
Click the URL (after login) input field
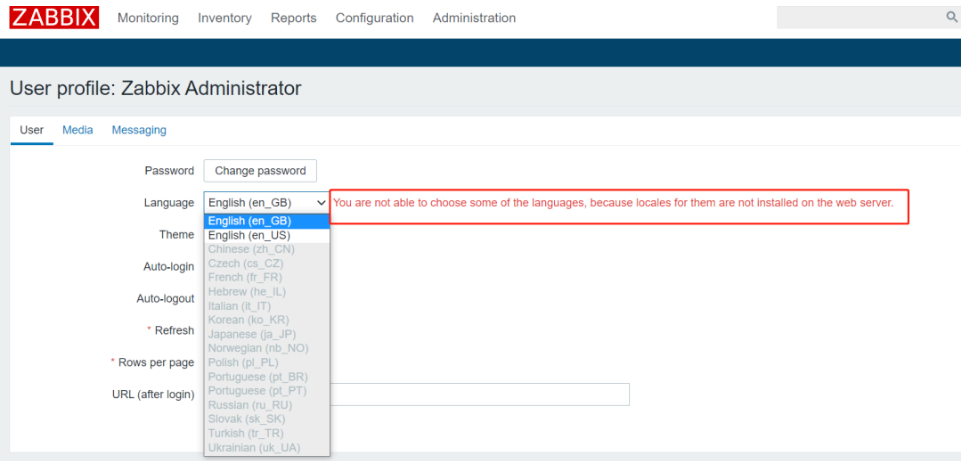pyautogui.click(x=479, y=394)
